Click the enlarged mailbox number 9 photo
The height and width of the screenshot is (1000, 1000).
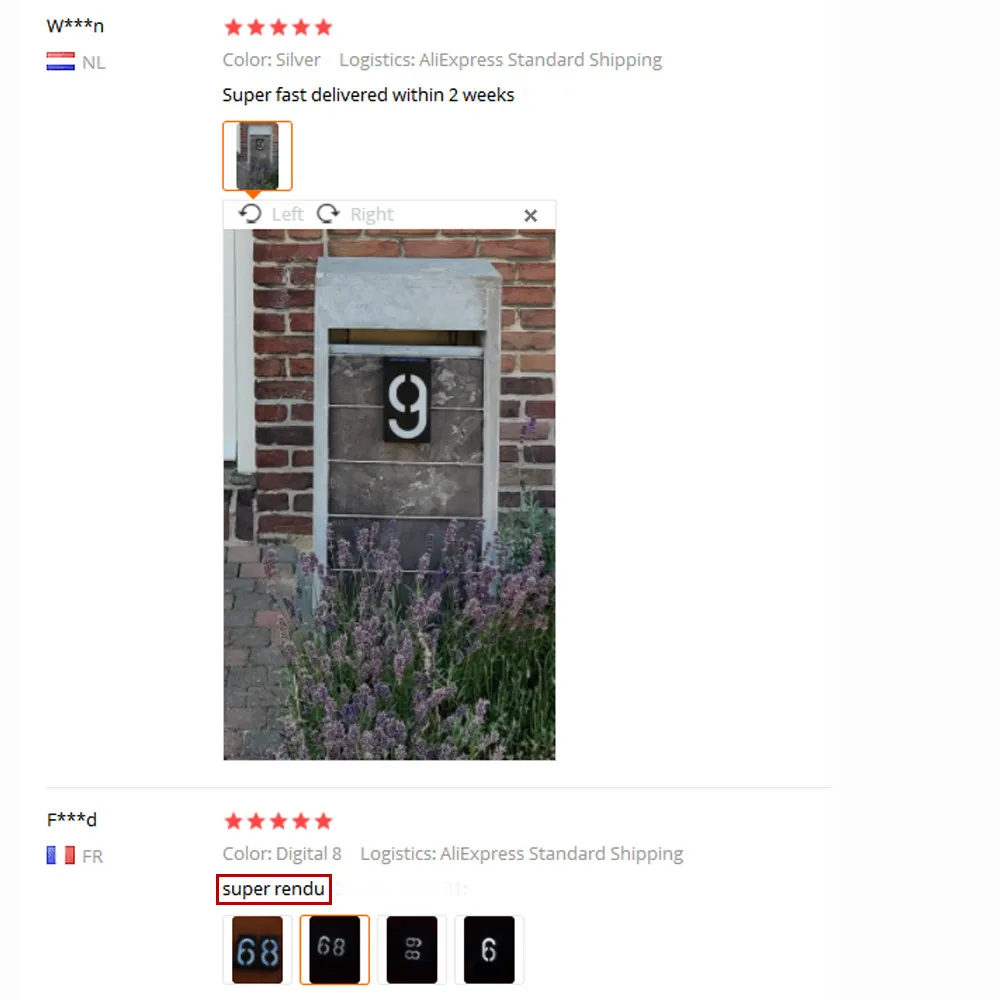389,495
